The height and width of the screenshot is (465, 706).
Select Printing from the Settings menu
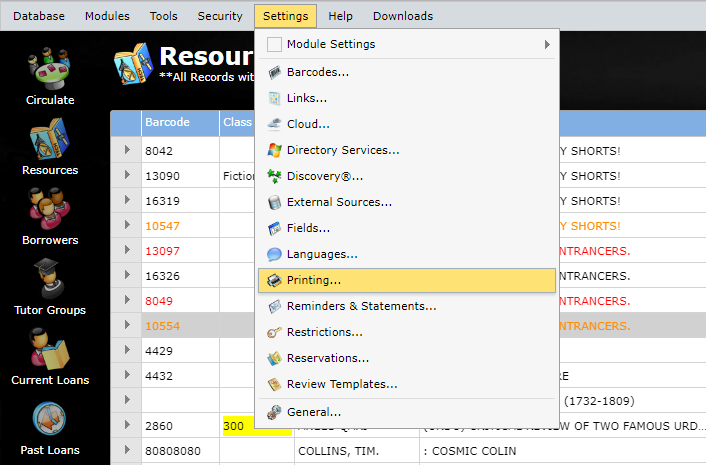[313, 280]
